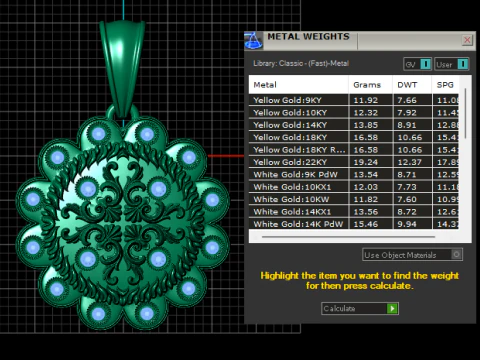Toggle the User library switch
480x360 pixels.
pyautogui.click(x=452, y=64)
